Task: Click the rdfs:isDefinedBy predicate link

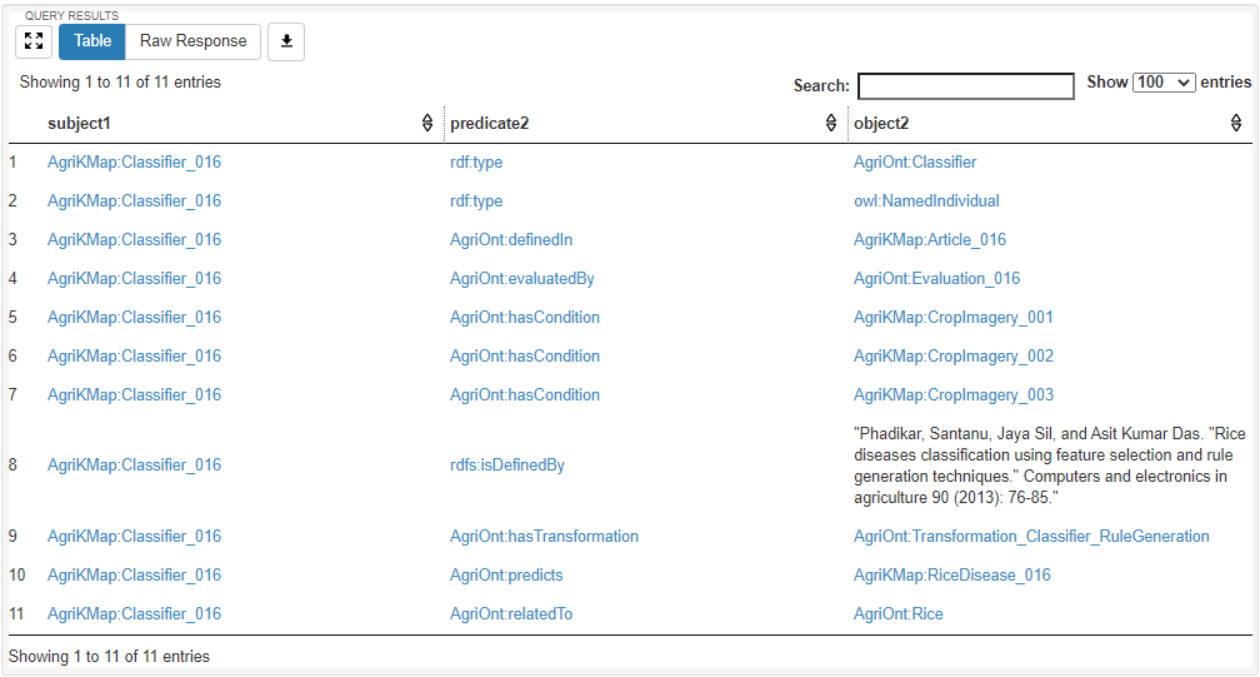Action: pyautogui.click(x=507, y=465)
